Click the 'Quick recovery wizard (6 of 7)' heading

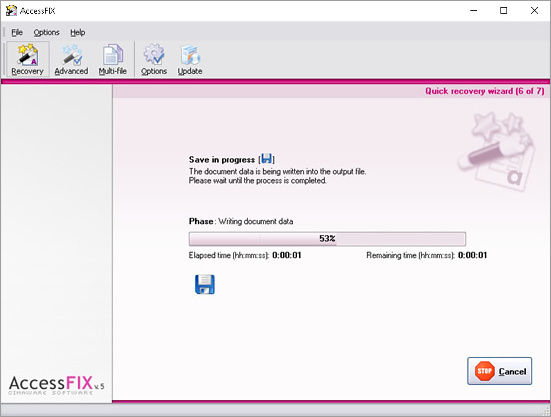pos(485,91)
